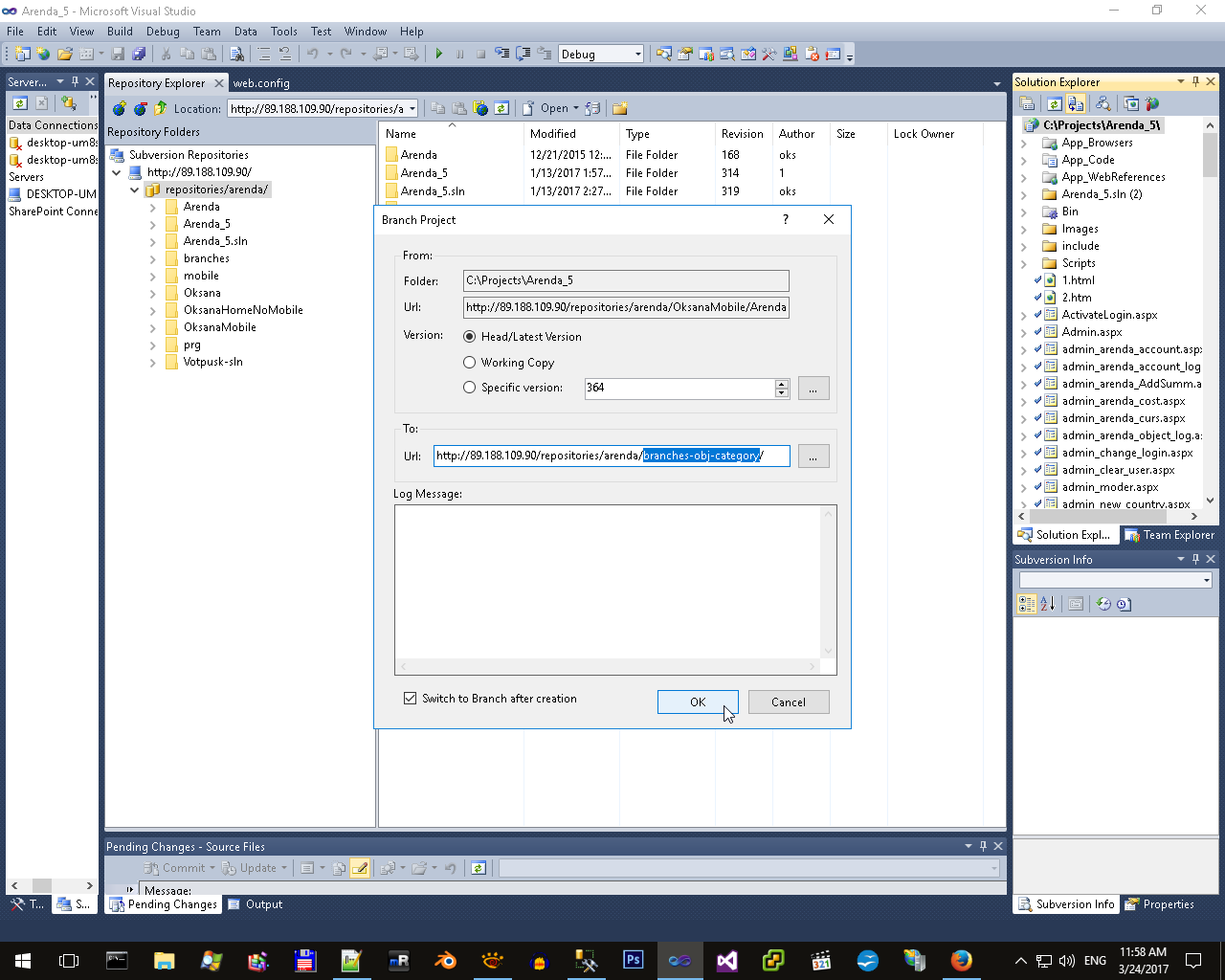The image size is (1225, 980).
Task: Open the Debug menu
Action: 163,32
